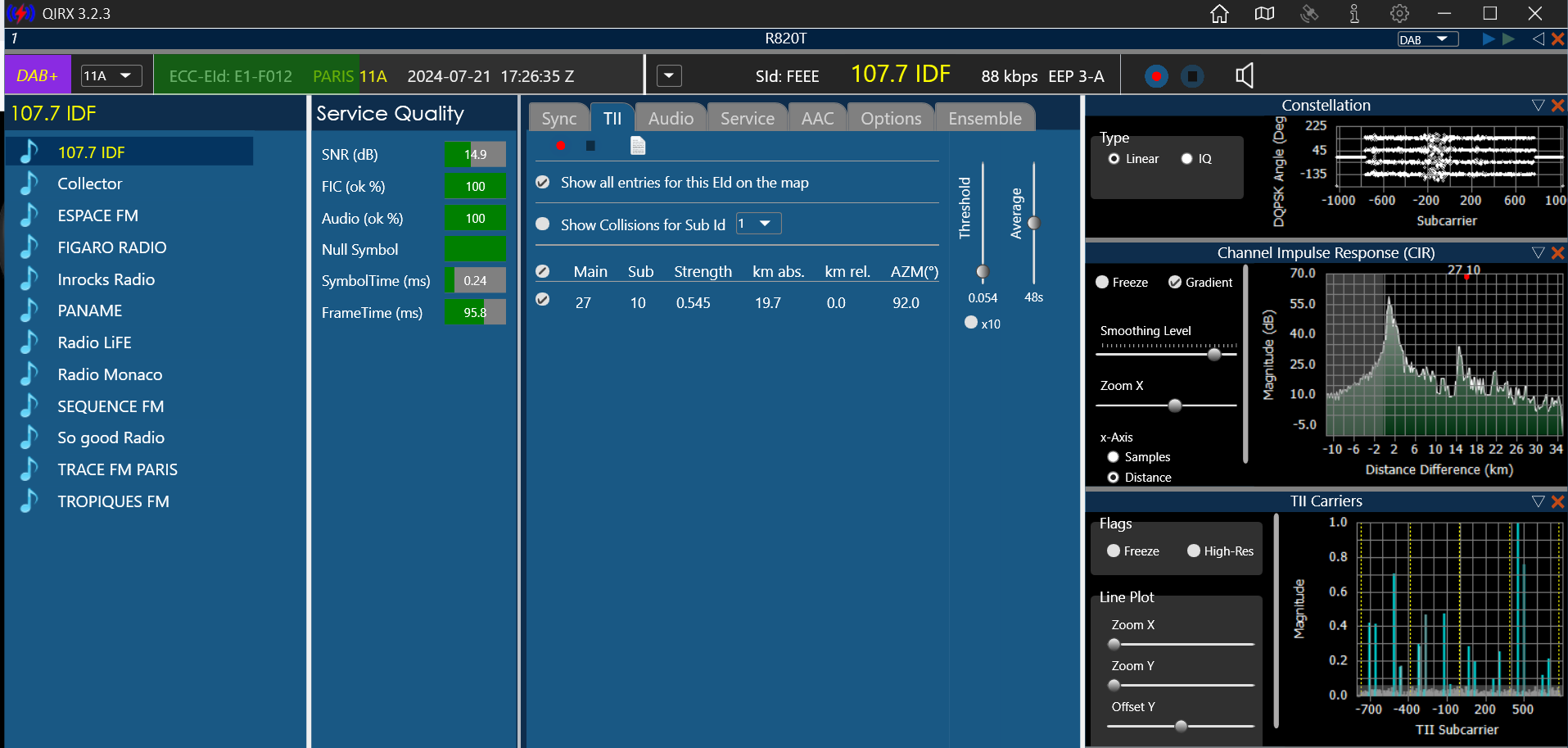Image resolution: width=1568 pixels, height=748 pixels.
Task: Select Samples x-Axis option
Action: pyautogui.click(x=1113, y=457)
